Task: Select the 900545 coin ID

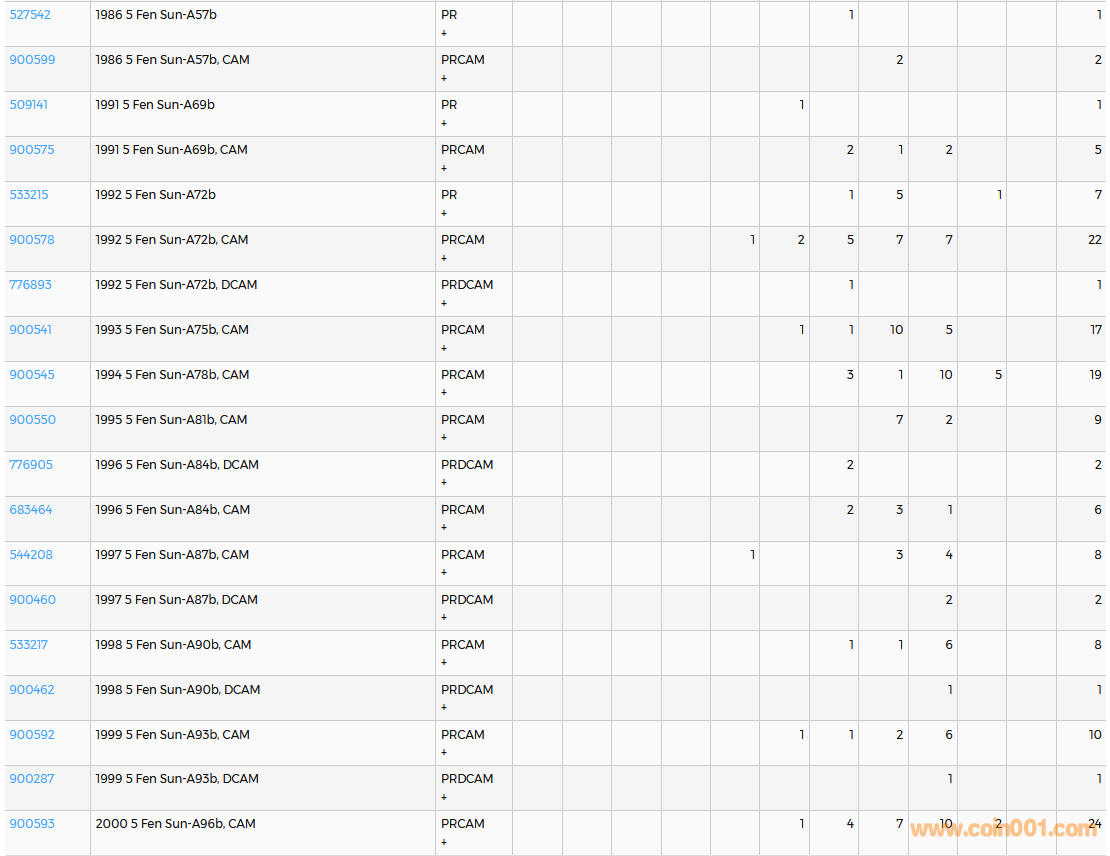Action: click(32, 375)
